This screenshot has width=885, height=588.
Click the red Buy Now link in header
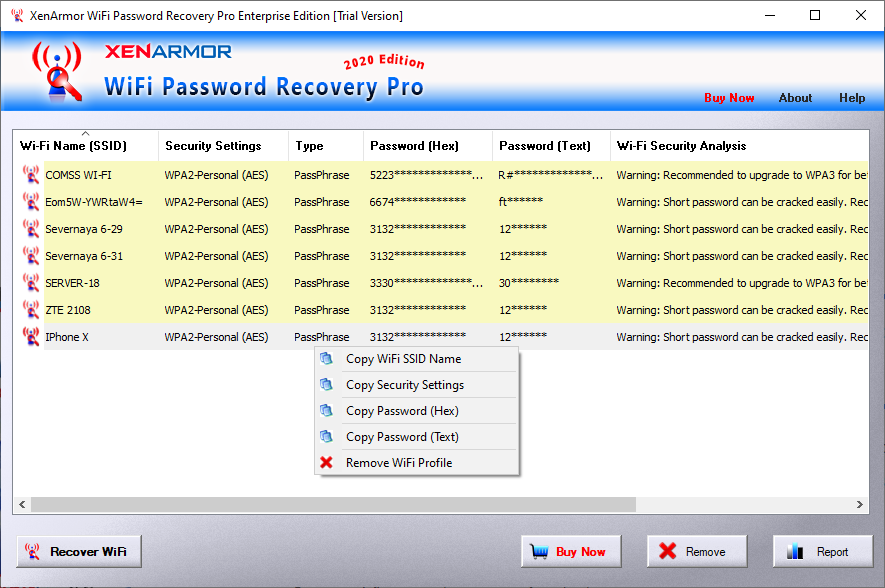[x=729, y=98]
